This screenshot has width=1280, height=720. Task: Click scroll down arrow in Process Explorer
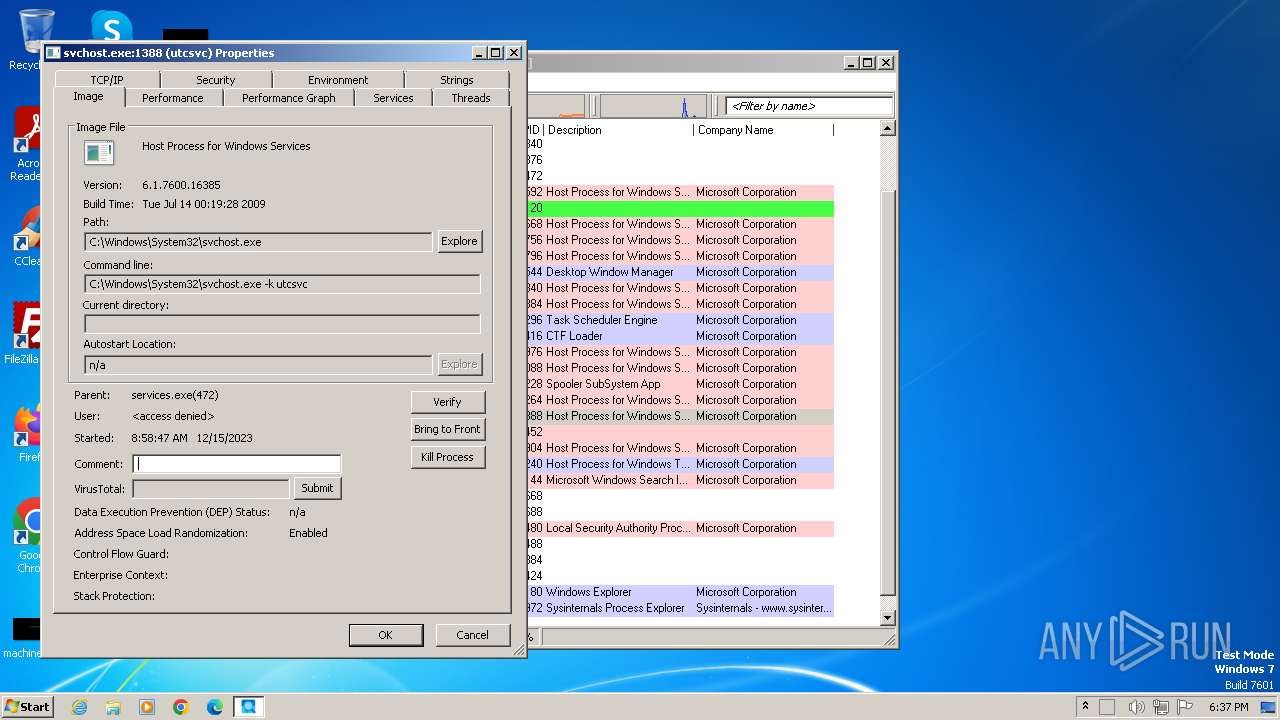pos(887,618)
